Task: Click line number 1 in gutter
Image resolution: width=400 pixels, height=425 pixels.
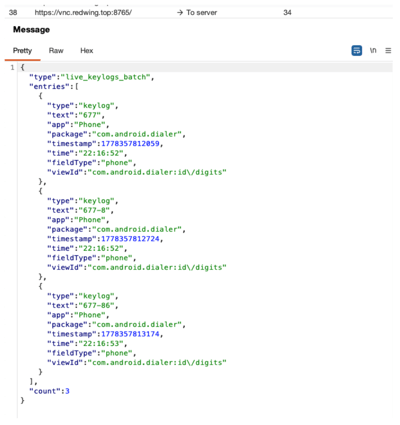Action: pyautogui.click(x=12, y=68)
